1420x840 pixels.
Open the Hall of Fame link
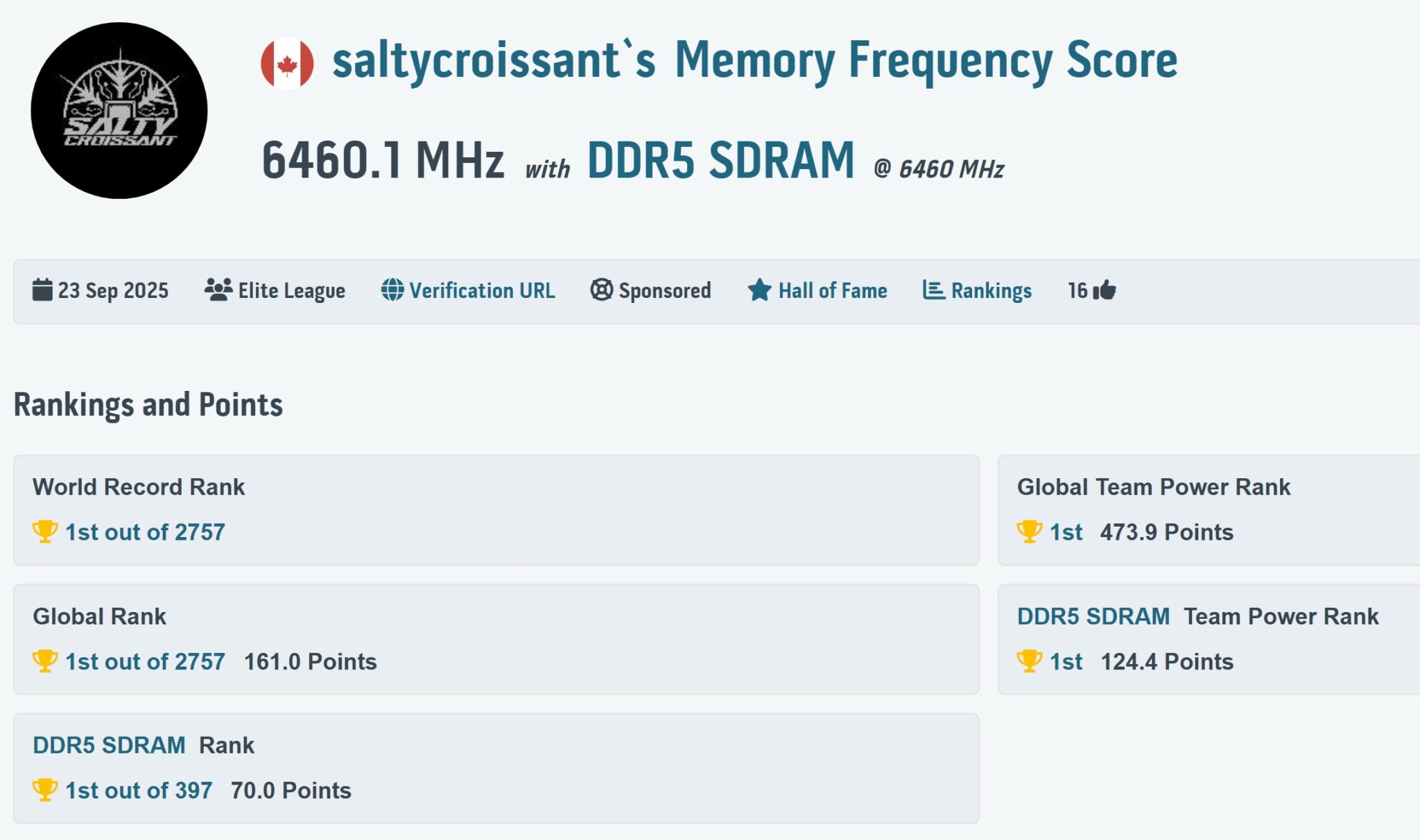[832, 290]
